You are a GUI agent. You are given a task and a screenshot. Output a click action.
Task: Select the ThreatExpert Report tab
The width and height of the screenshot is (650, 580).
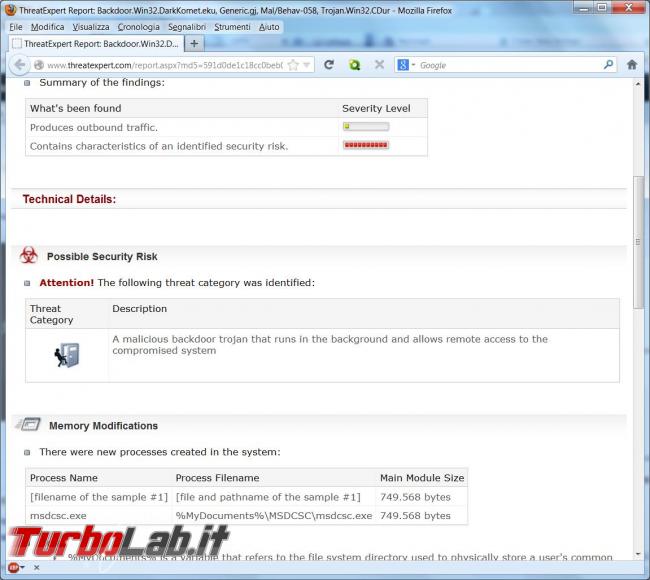(96, 44)
